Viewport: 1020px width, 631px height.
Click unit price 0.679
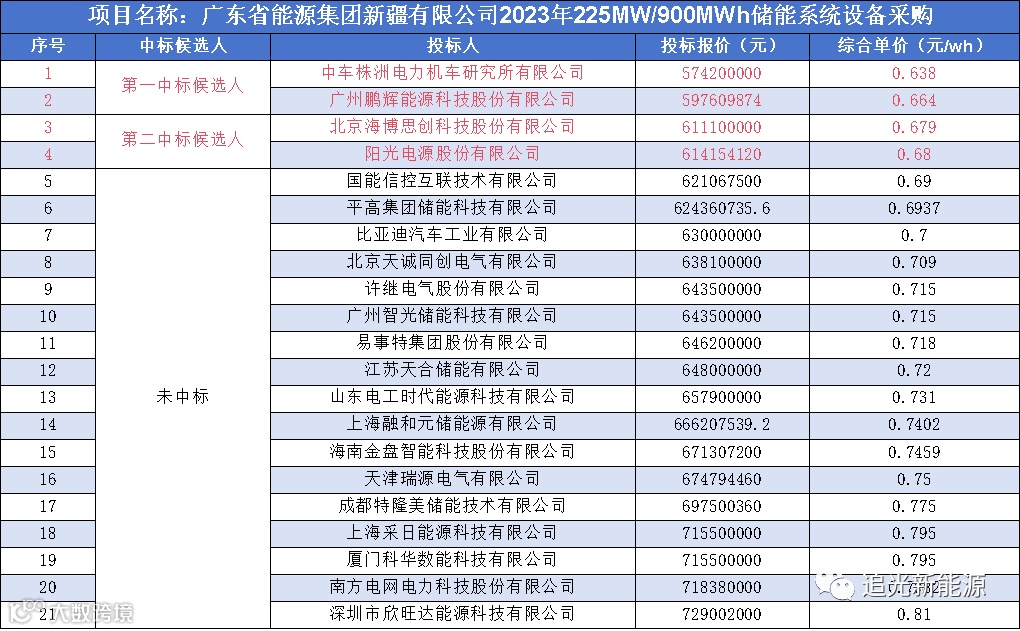(x=914, y=127)
